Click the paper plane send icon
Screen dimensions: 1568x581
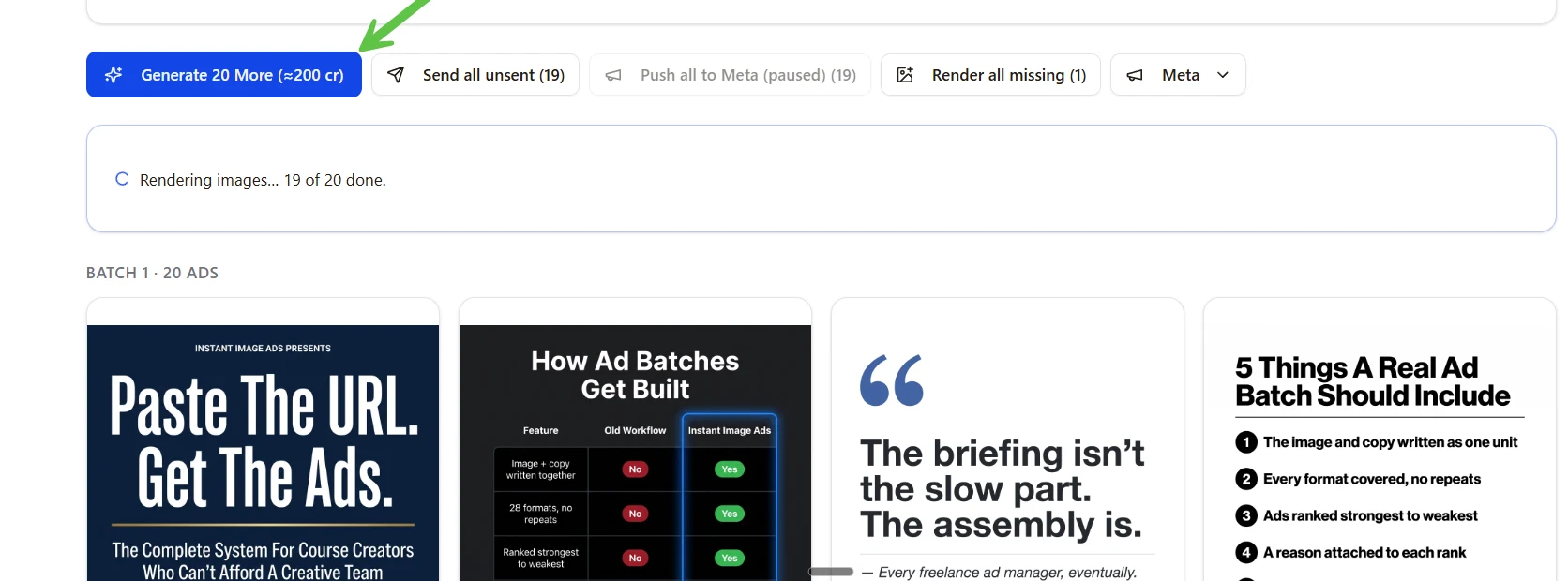396,75
